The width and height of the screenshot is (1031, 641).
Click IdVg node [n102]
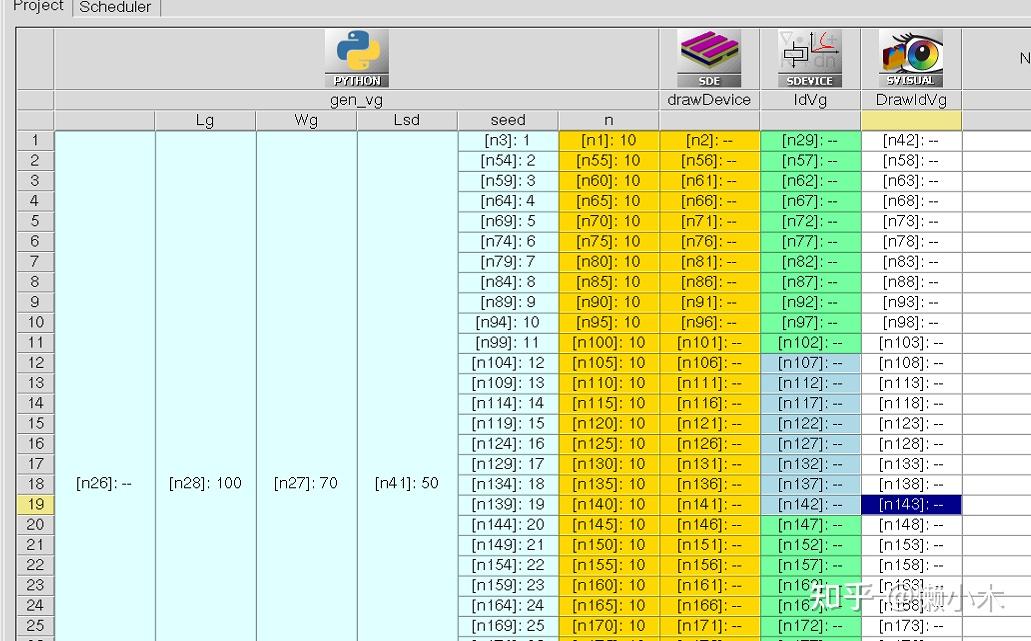point(810,343)
